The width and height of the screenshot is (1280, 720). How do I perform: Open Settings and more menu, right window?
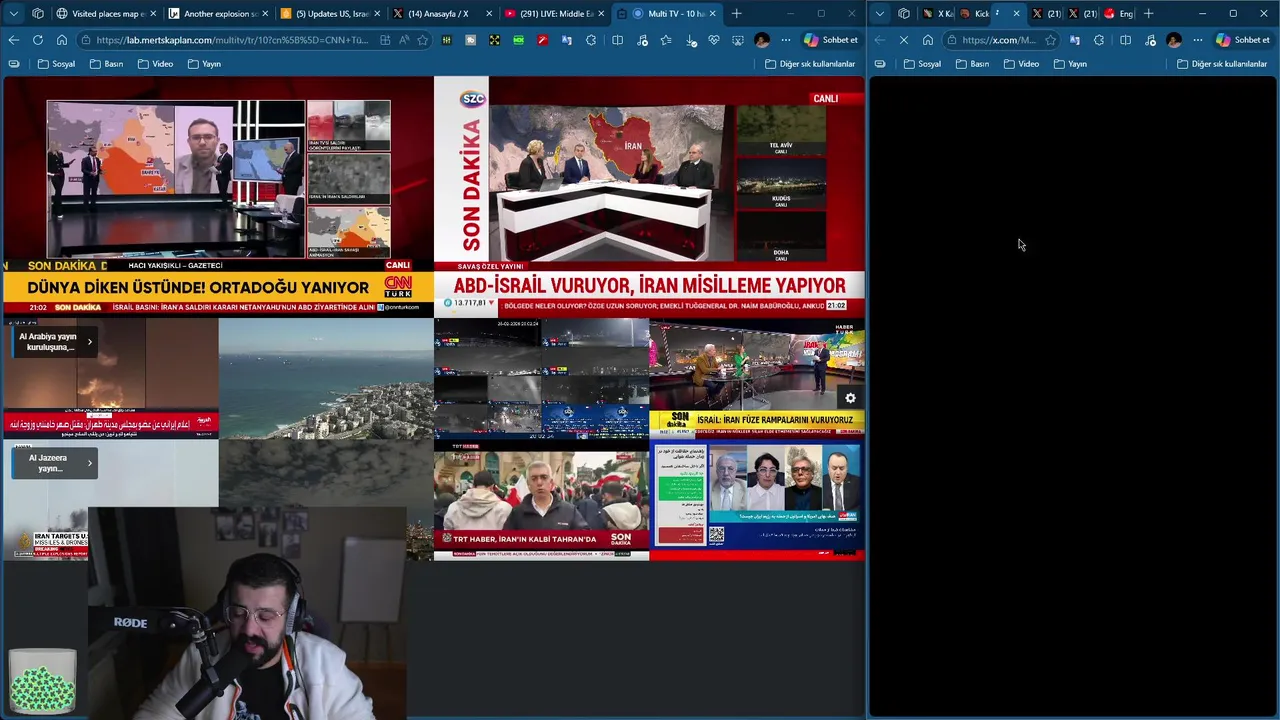pos(1198,40)
